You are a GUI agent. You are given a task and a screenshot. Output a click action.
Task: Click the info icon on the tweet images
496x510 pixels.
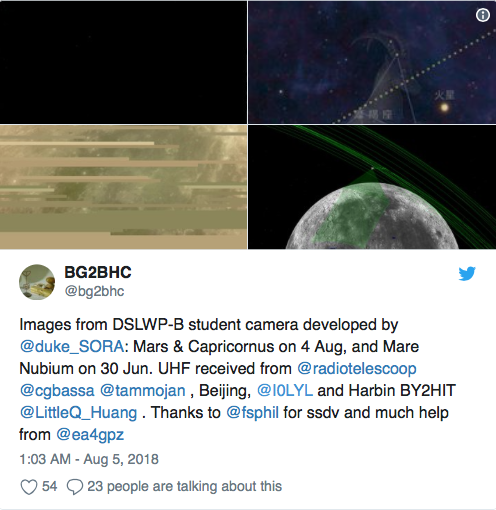(x=482, y=15)
